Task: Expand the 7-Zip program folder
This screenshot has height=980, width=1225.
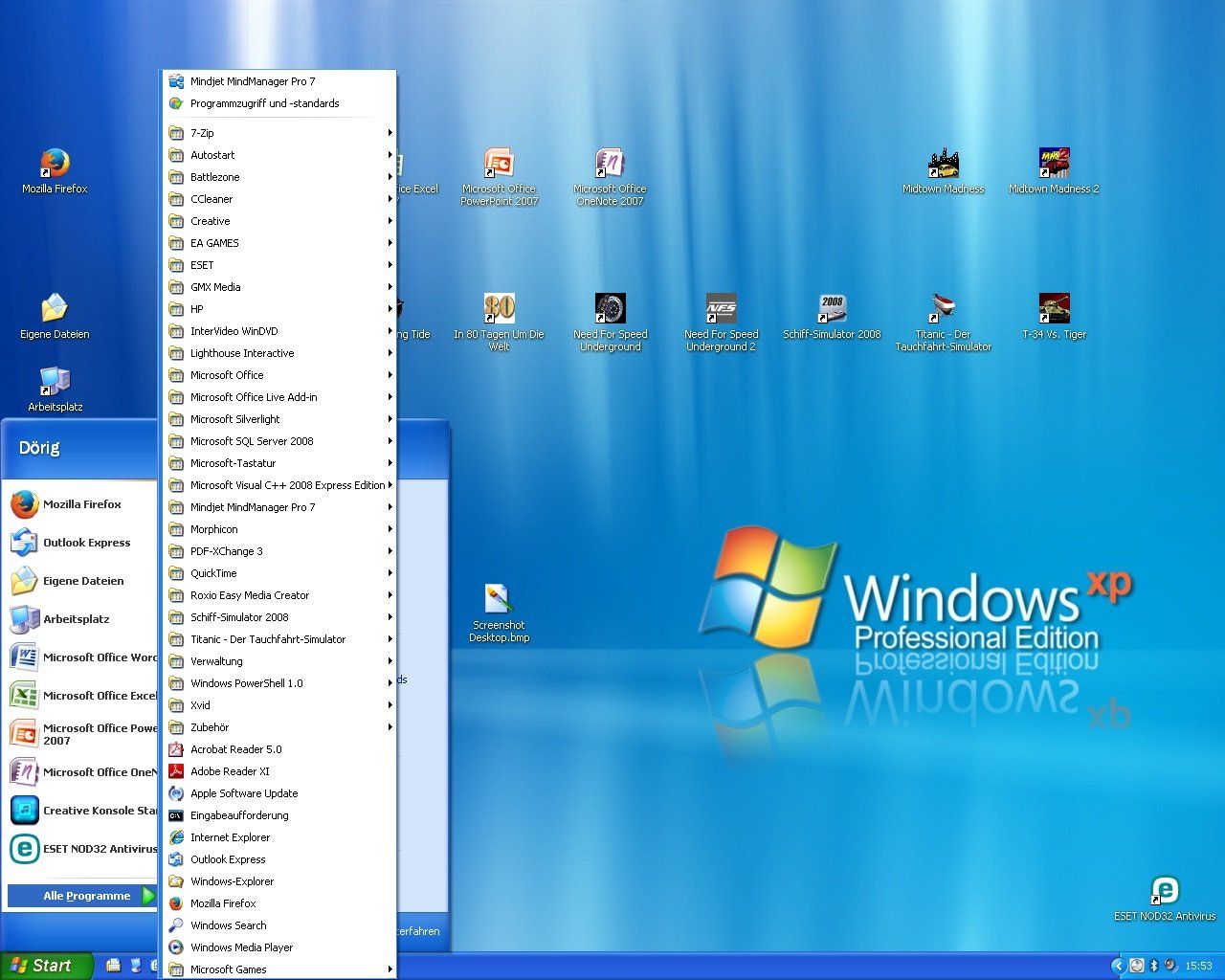Action: pos(280,133)
